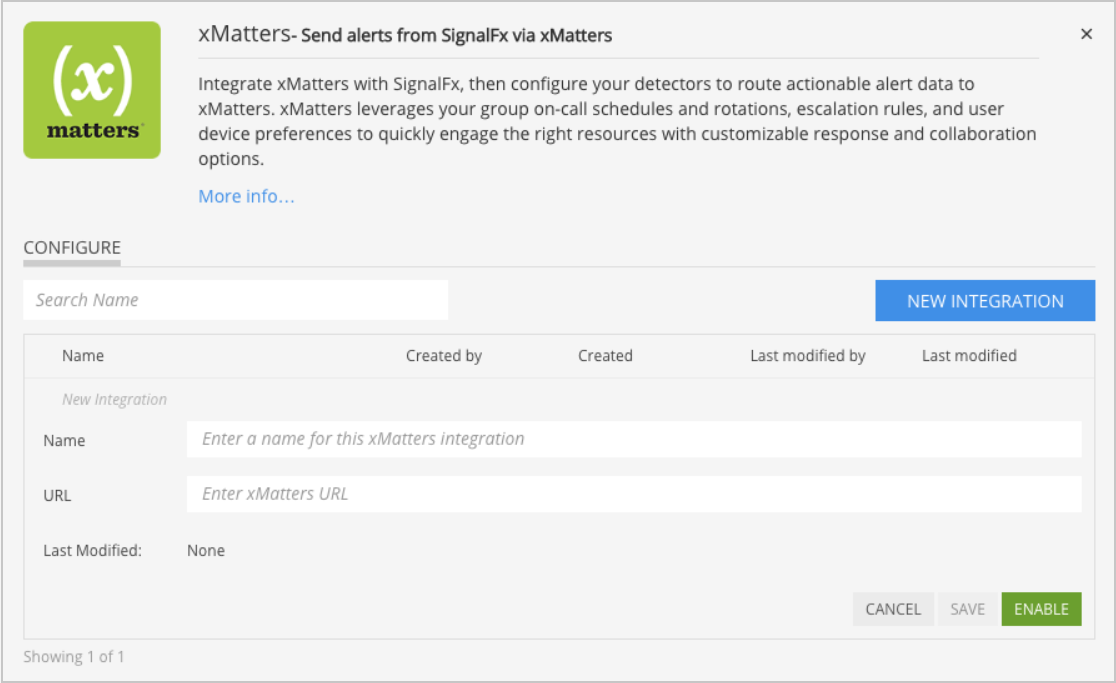The image size is (1116, 683).
Task: Close the xMatters integration dialog
Action: coord(1086,33)
